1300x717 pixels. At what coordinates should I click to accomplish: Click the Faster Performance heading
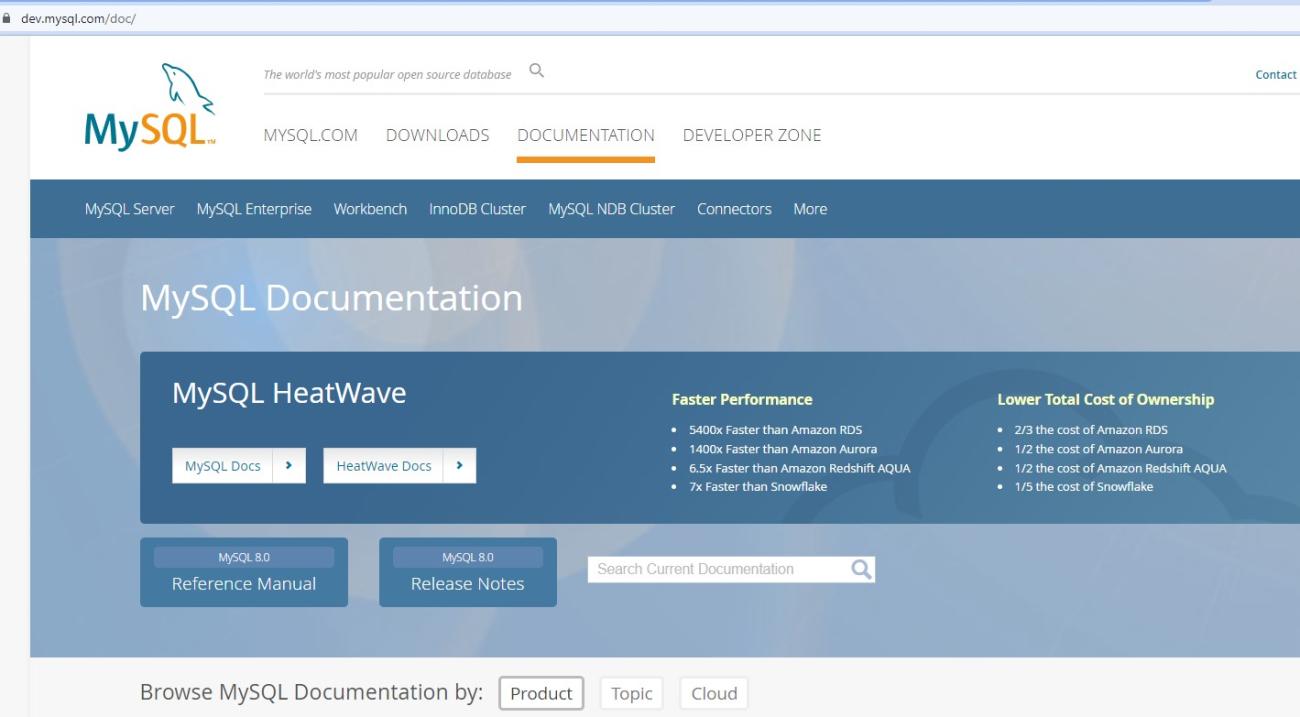[x=742, y=399]
